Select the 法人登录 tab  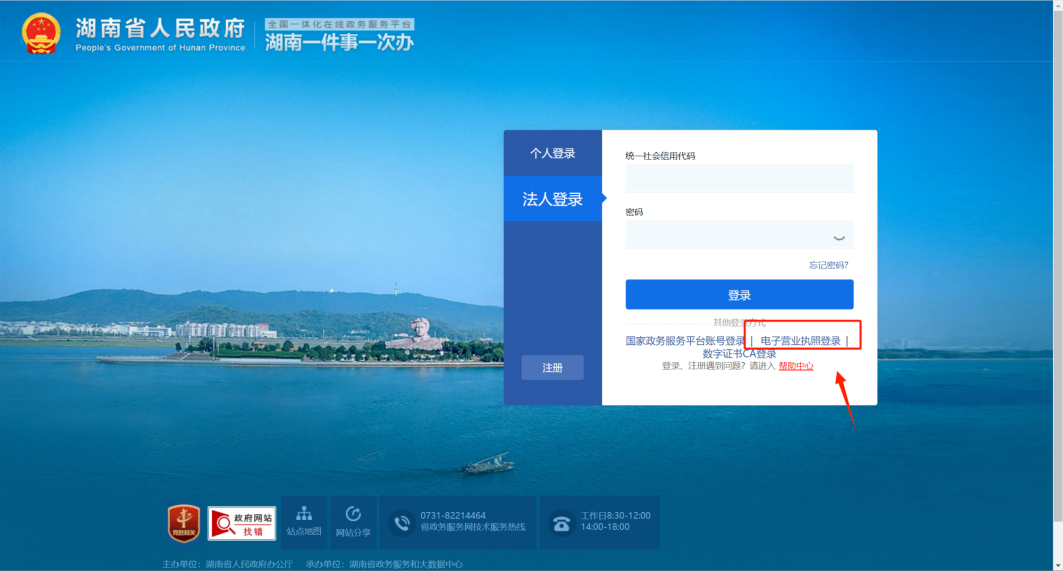553,199
